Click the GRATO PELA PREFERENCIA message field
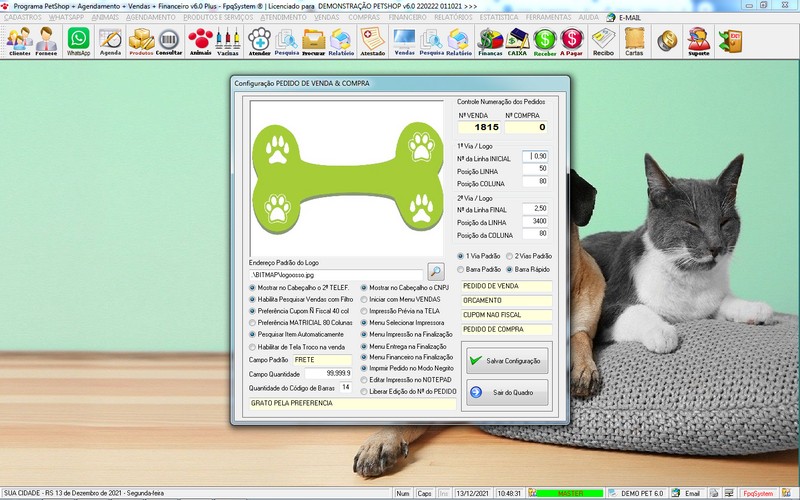Image resolution: width=800 pixels, height=500 pixels. [x=353, y=404]
